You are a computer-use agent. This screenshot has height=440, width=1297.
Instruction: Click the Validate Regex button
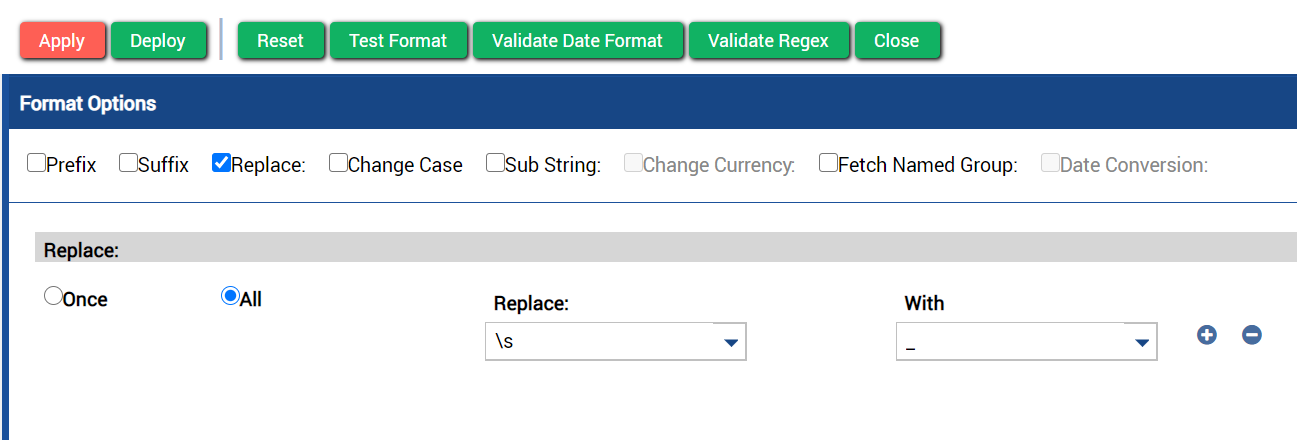click(769, 41)
